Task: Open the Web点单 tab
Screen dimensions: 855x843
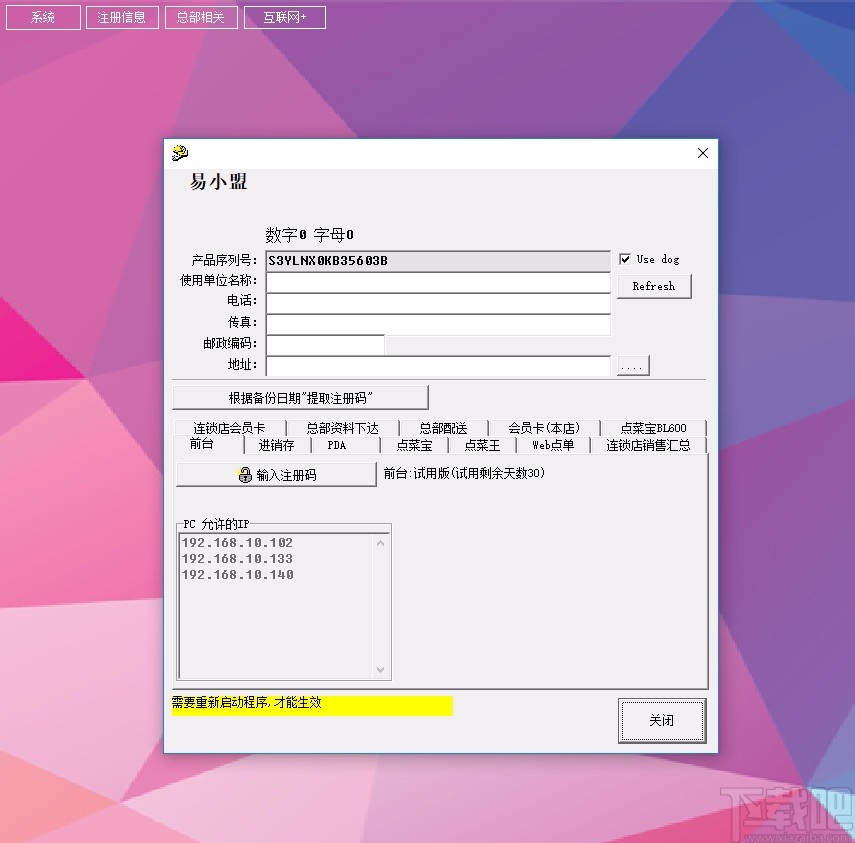Action: click(x=553, y=445)
